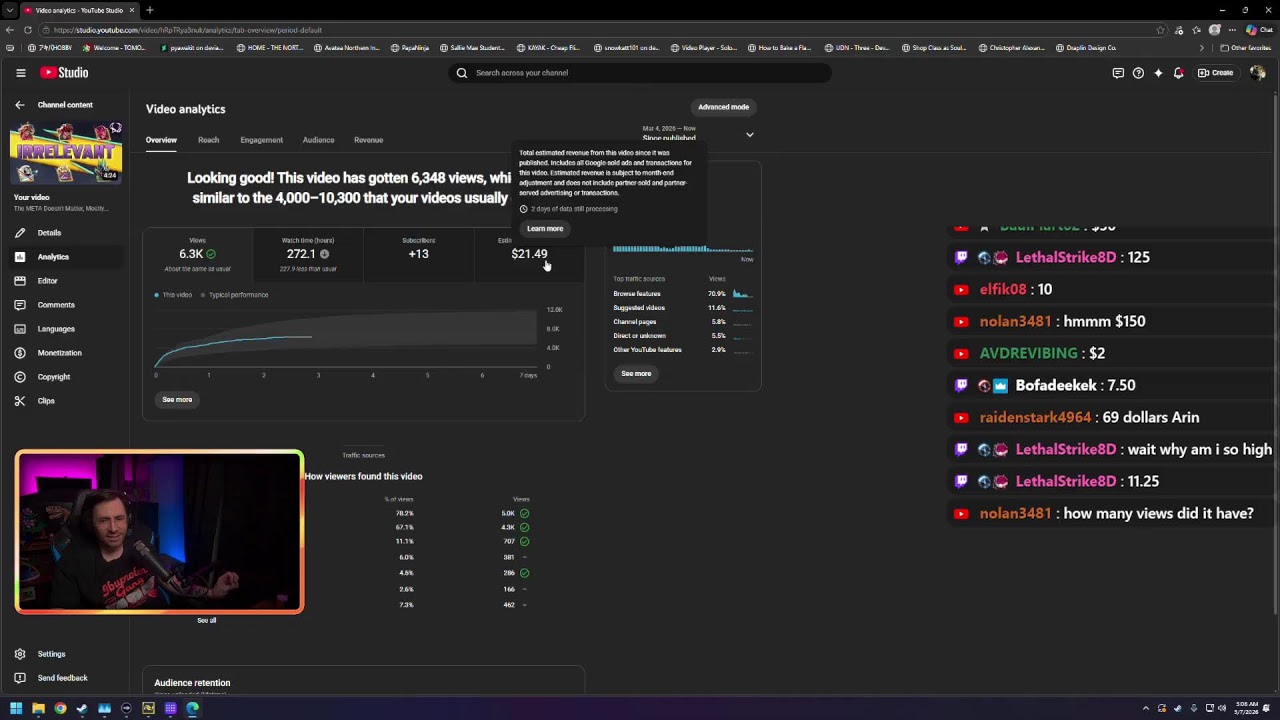Screen dimensions: 1280x720
Task: Expand the date range dropdown arrow
Action: [749, 134]
